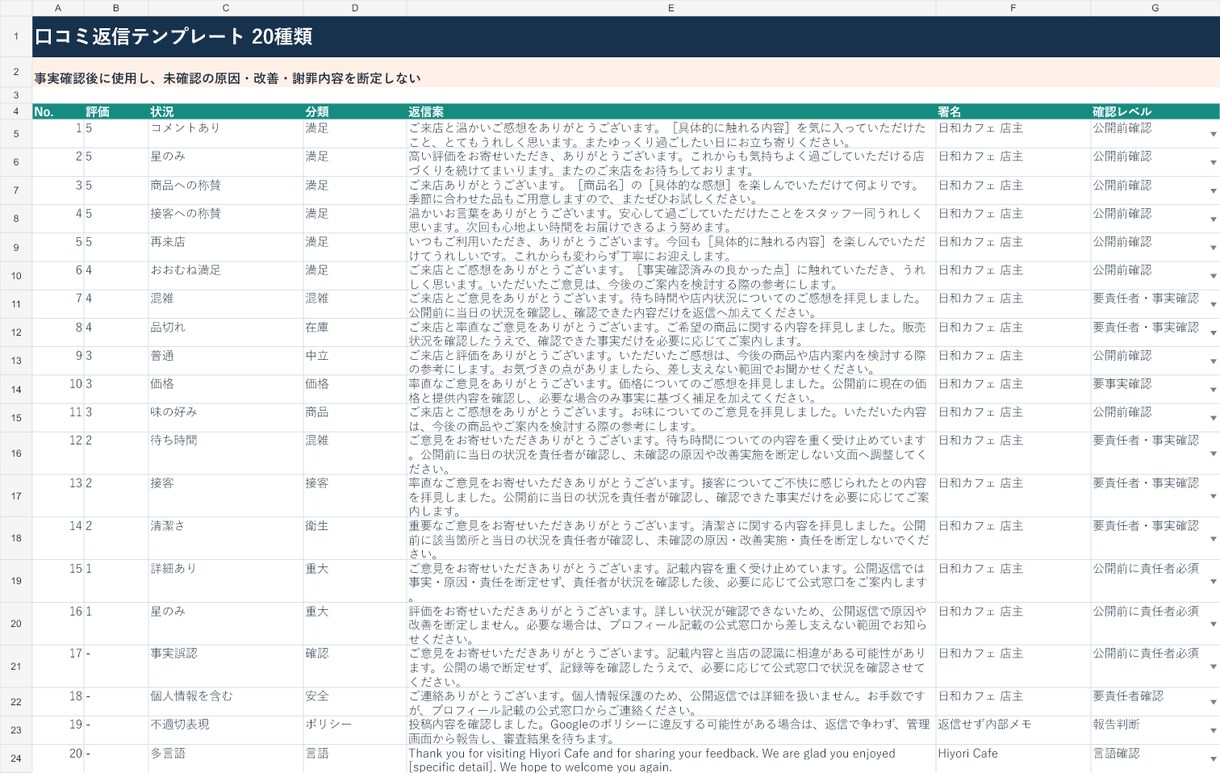
Task: Select the 事実誤認 cell
Action: 226,667
